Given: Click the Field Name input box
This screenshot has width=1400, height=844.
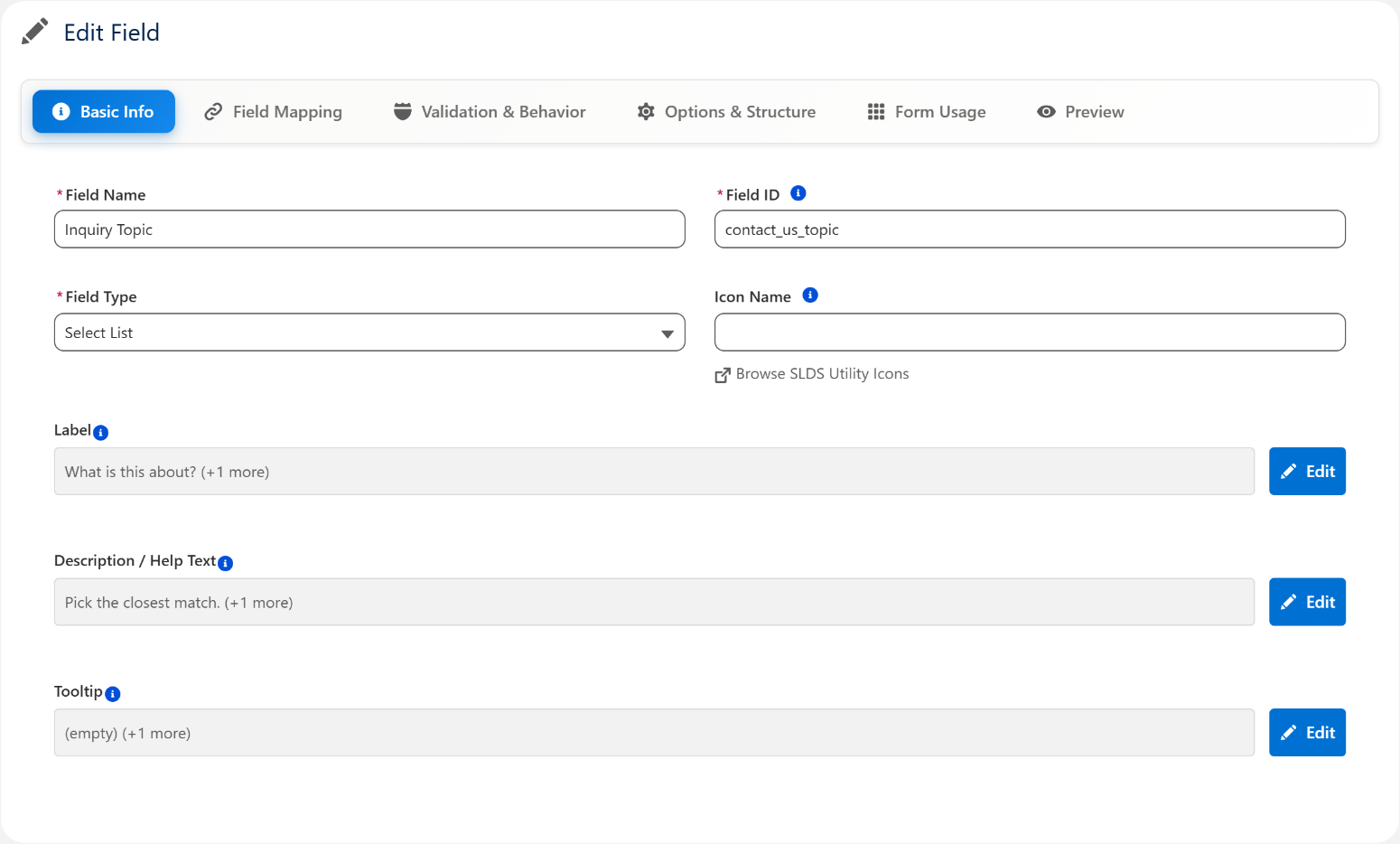Looking at the screenshot, I should [x=369, y=230].
